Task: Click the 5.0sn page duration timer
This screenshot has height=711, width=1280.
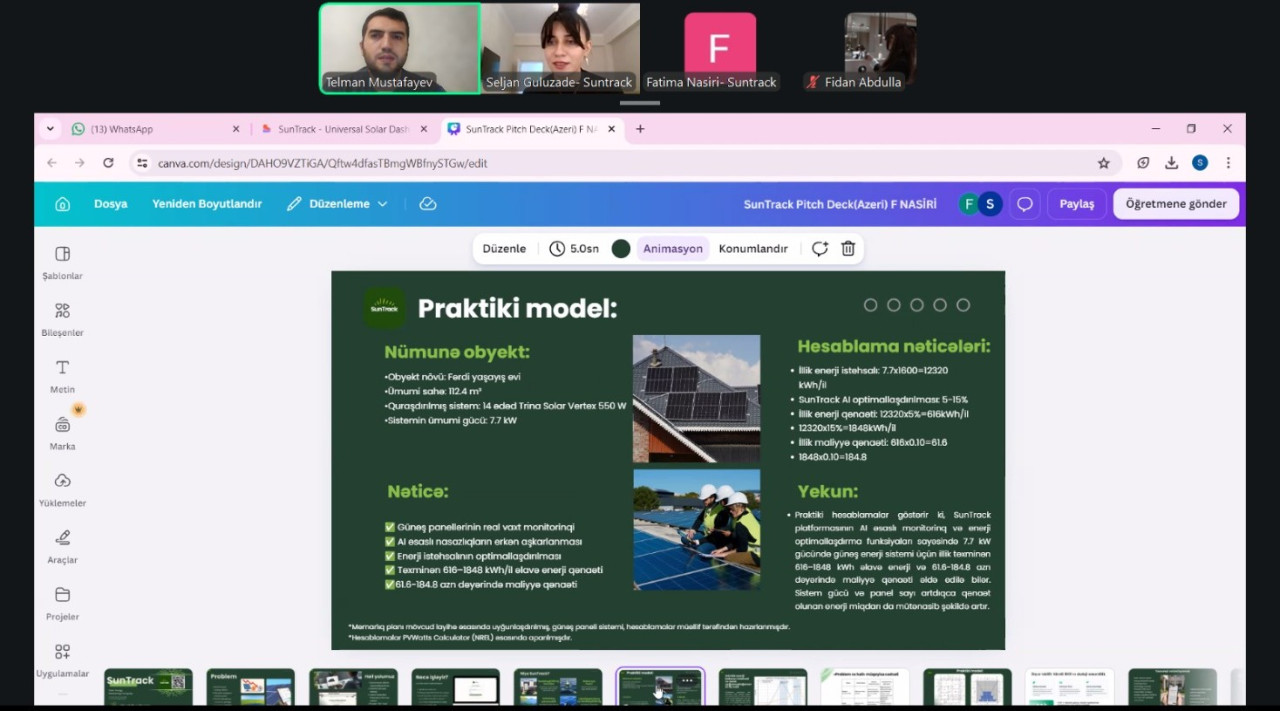Action: tap(574, 249)
